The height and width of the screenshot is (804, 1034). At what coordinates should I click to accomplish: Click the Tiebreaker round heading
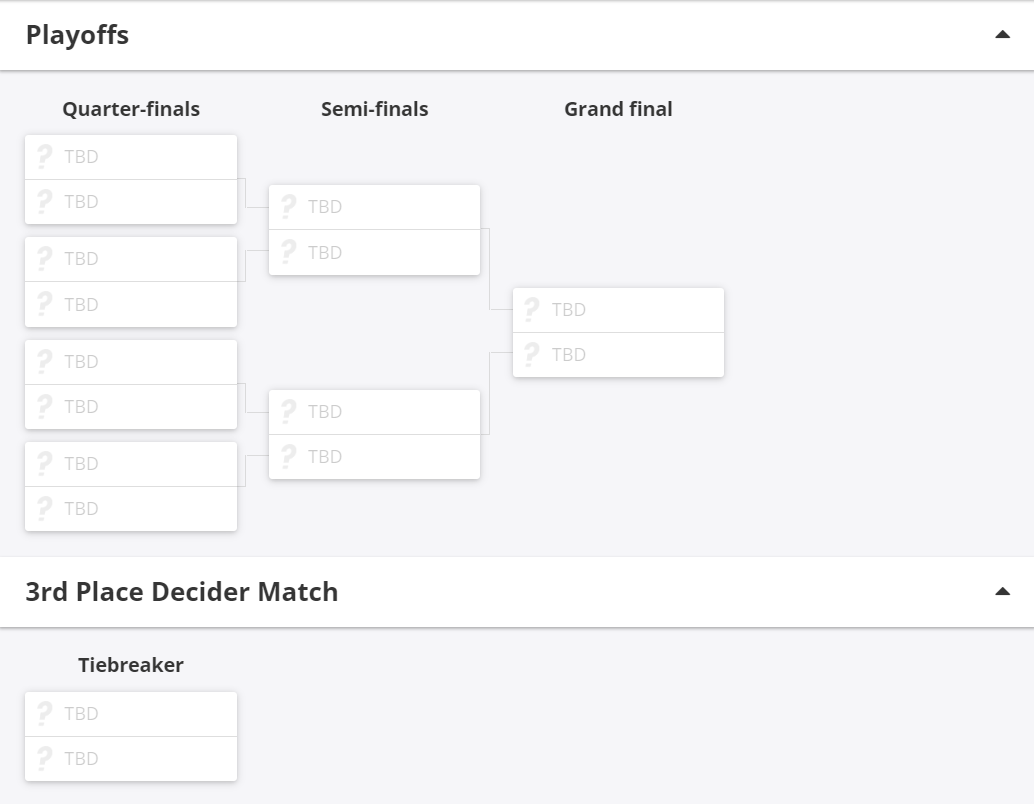tap(131, 665)
